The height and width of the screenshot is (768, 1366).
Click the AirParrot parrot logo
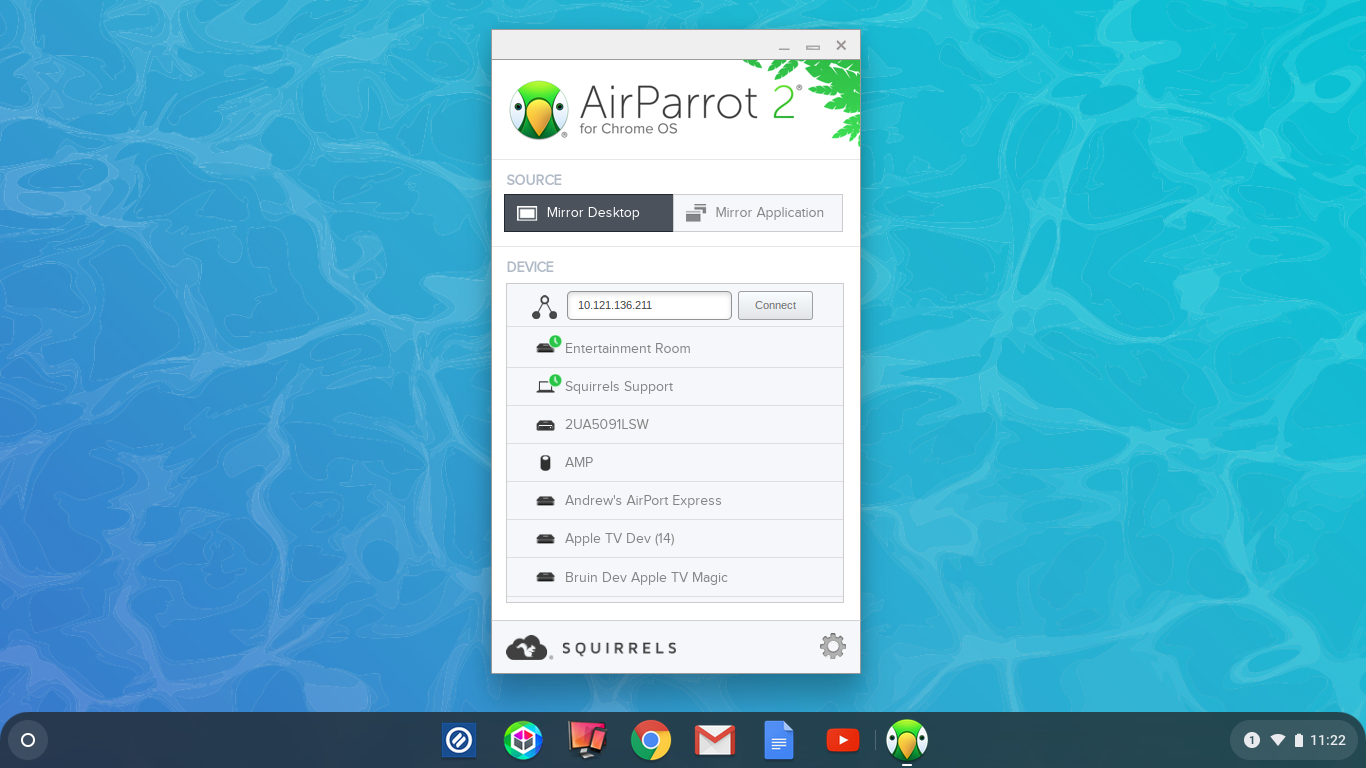[539, 109]
